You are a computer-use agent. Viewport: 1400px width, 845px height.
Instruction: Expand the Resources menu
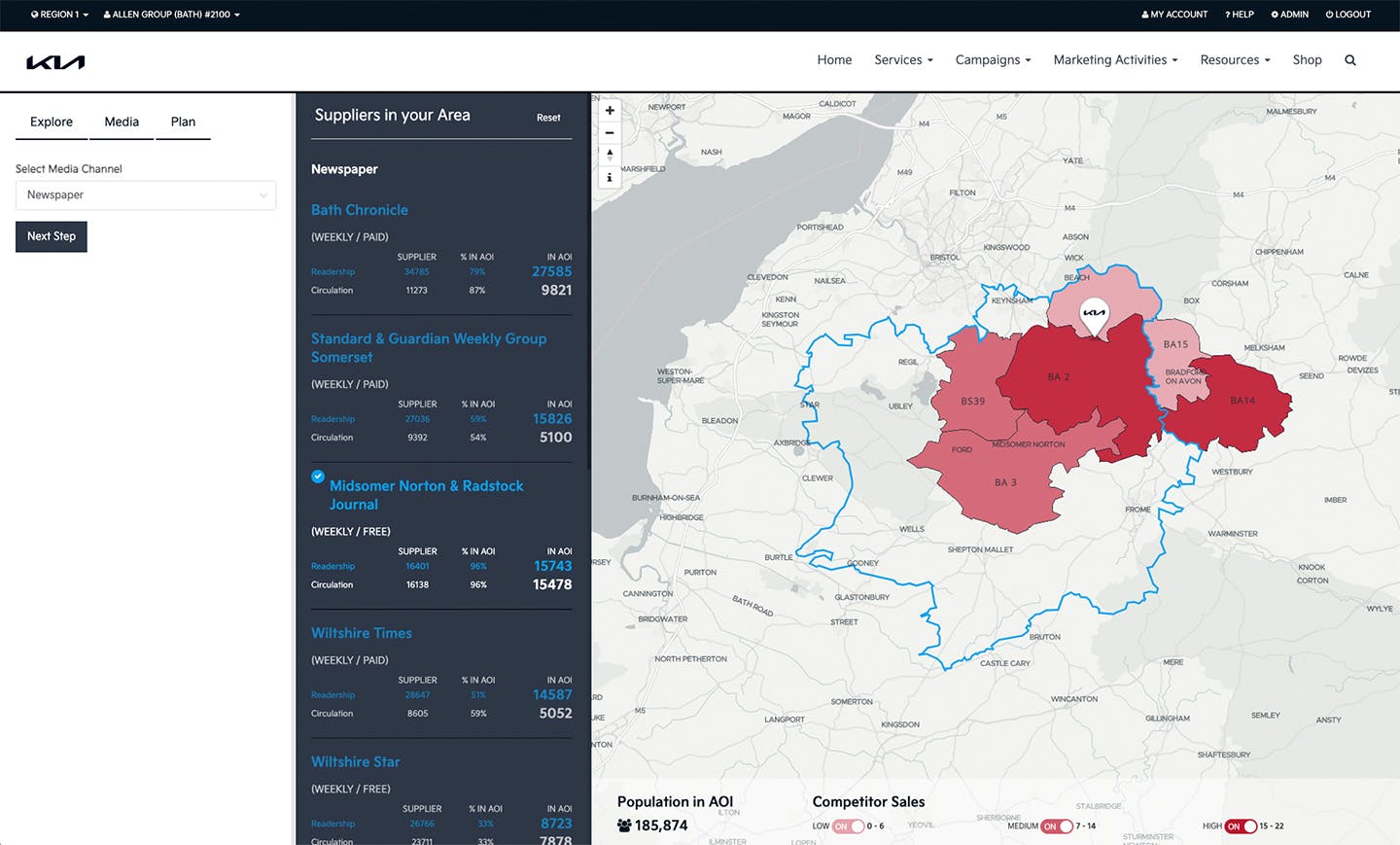pyautogui.click(x=1235, y=60)
